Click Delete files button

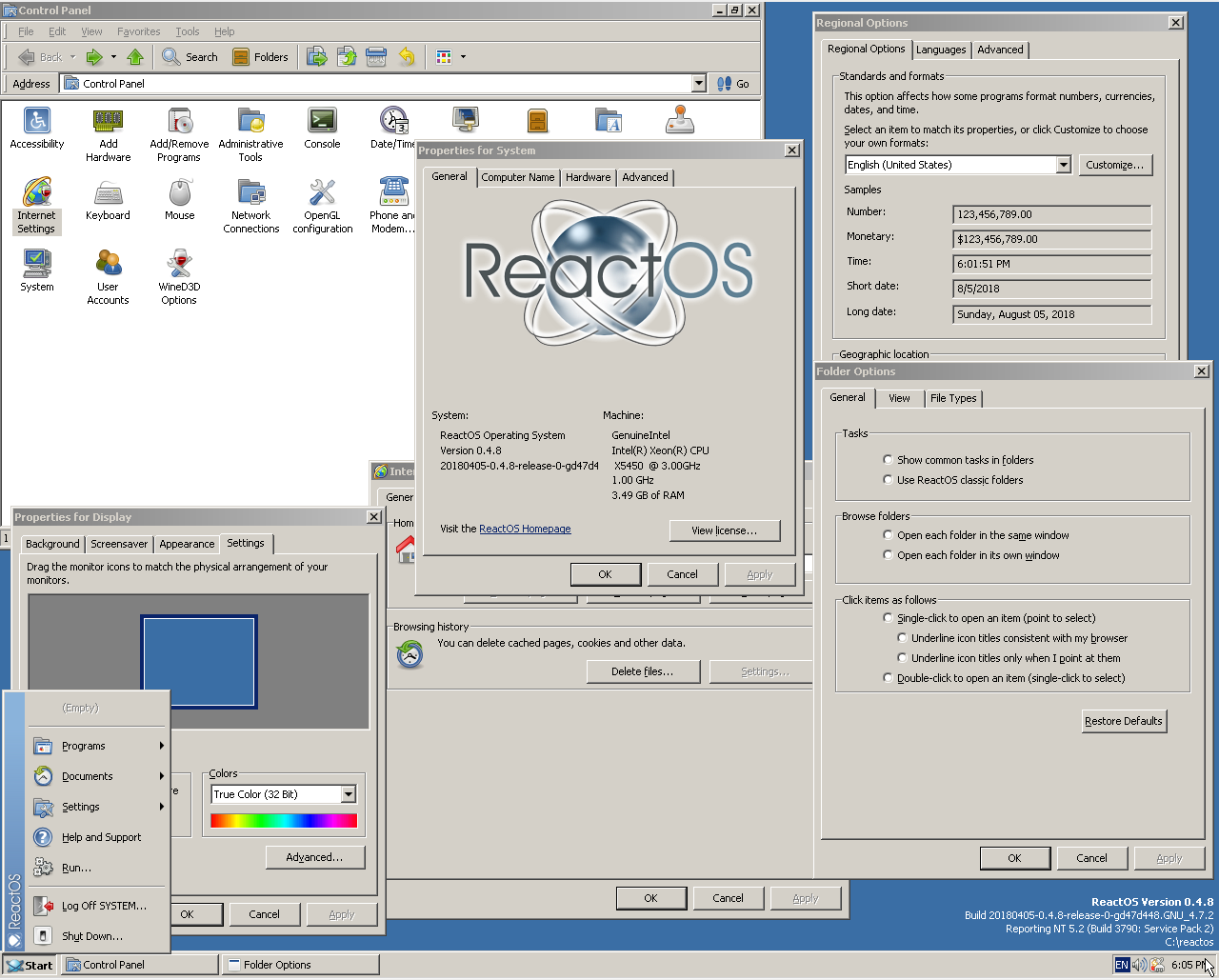[643, 671]
